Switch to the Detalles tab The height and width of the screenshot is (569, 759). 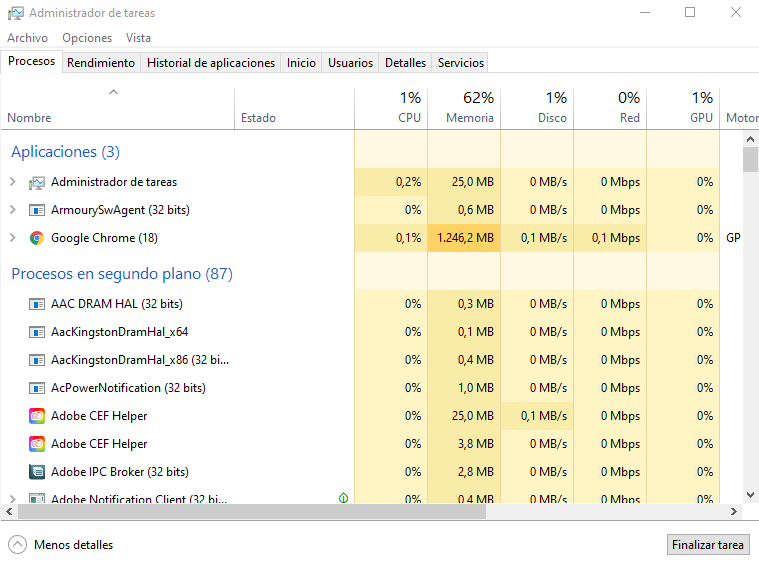point(406,63)
